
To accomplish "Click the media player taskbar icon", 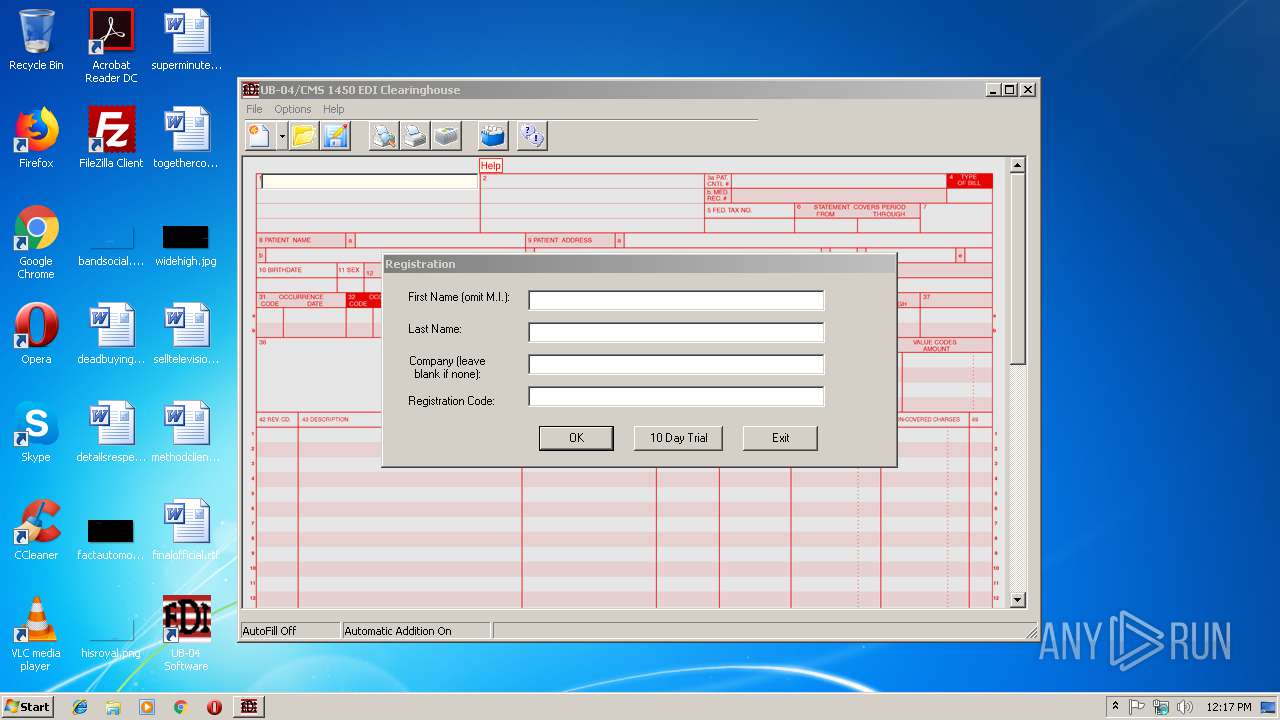I will (147, 707).
